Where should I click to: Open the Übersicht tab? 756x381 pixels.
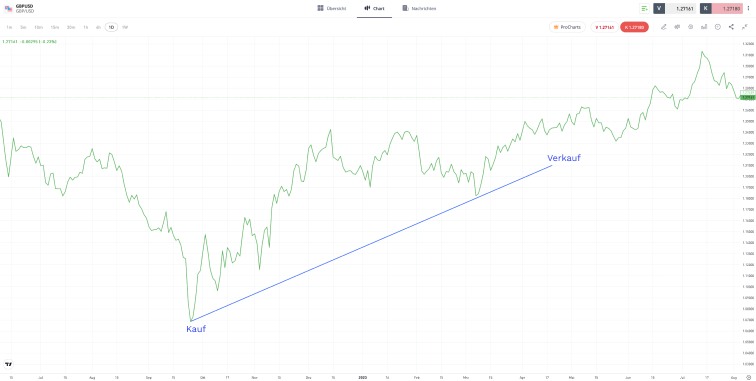[331, 8]
